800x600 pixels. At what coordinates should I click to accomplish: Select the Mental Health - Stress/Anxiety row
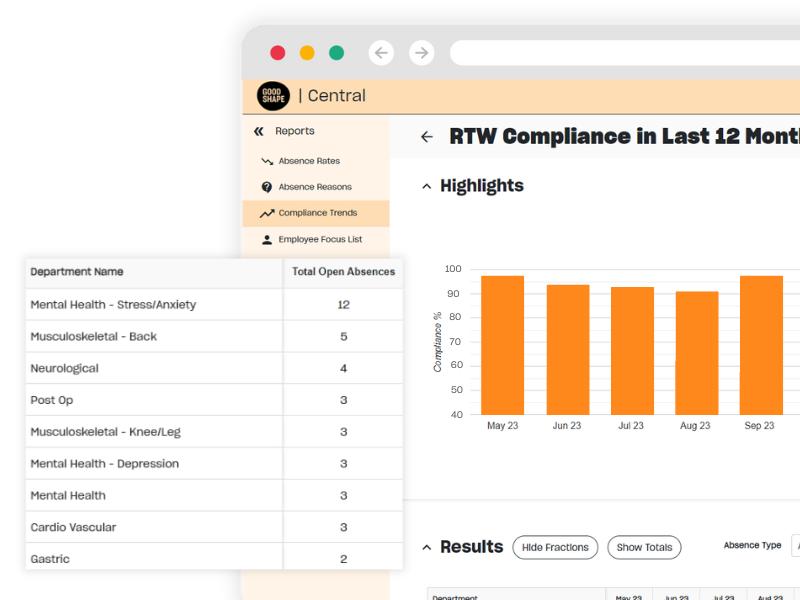[150, 304]
